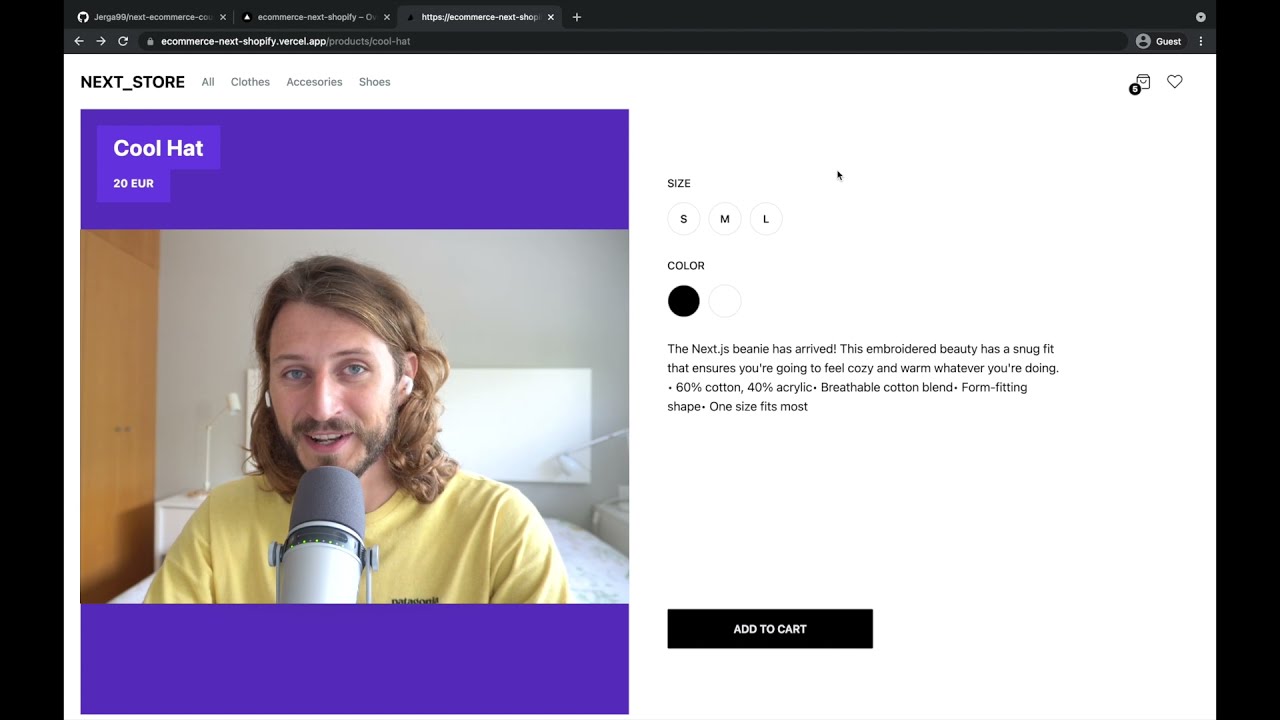Click the browser forward arrow
The width and height of the screenshot is (1280, 720).
coord(101,41)
